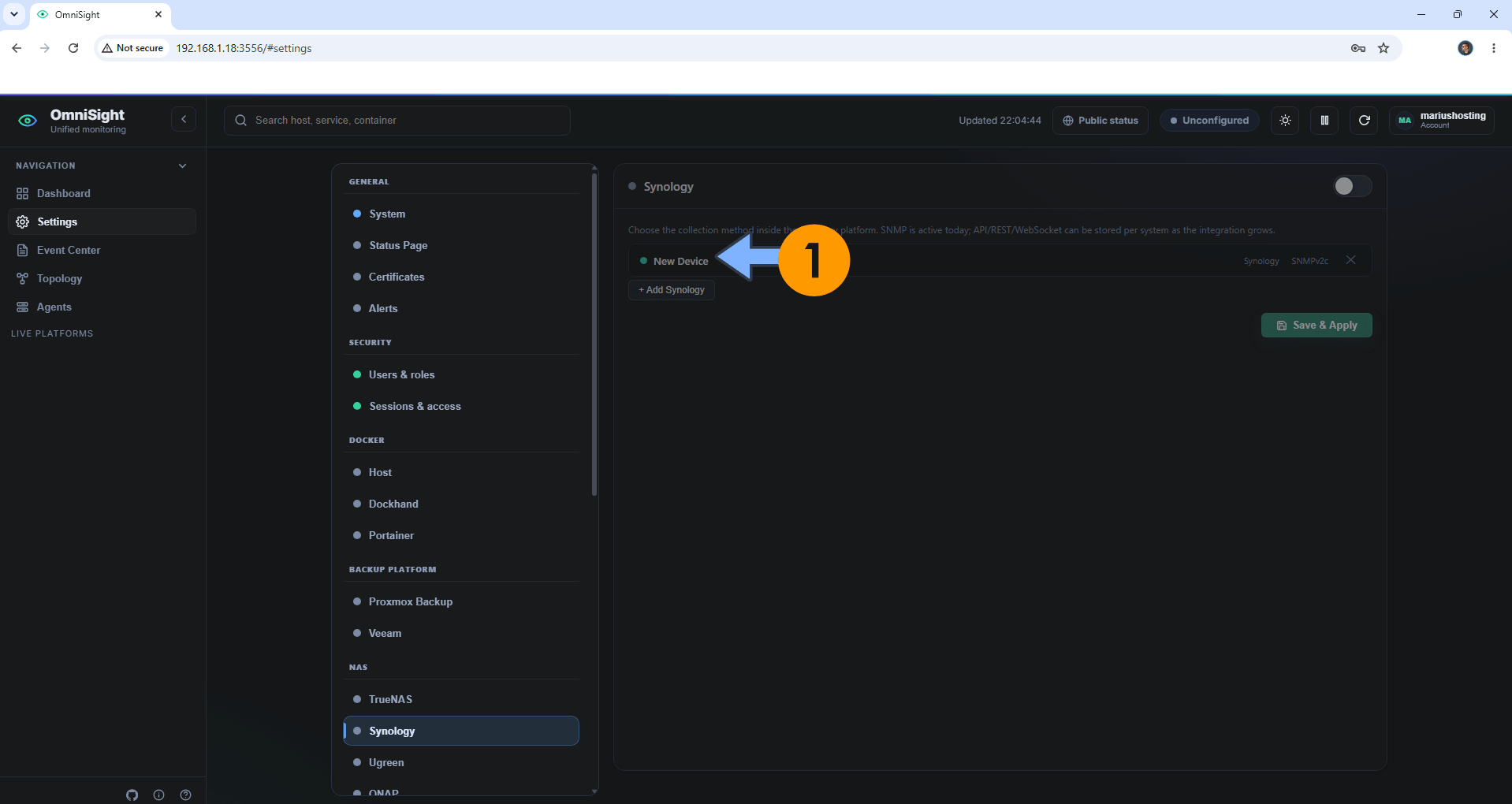
Task: Close the OmniSight browser tab
Action: (x=158, y=14)
